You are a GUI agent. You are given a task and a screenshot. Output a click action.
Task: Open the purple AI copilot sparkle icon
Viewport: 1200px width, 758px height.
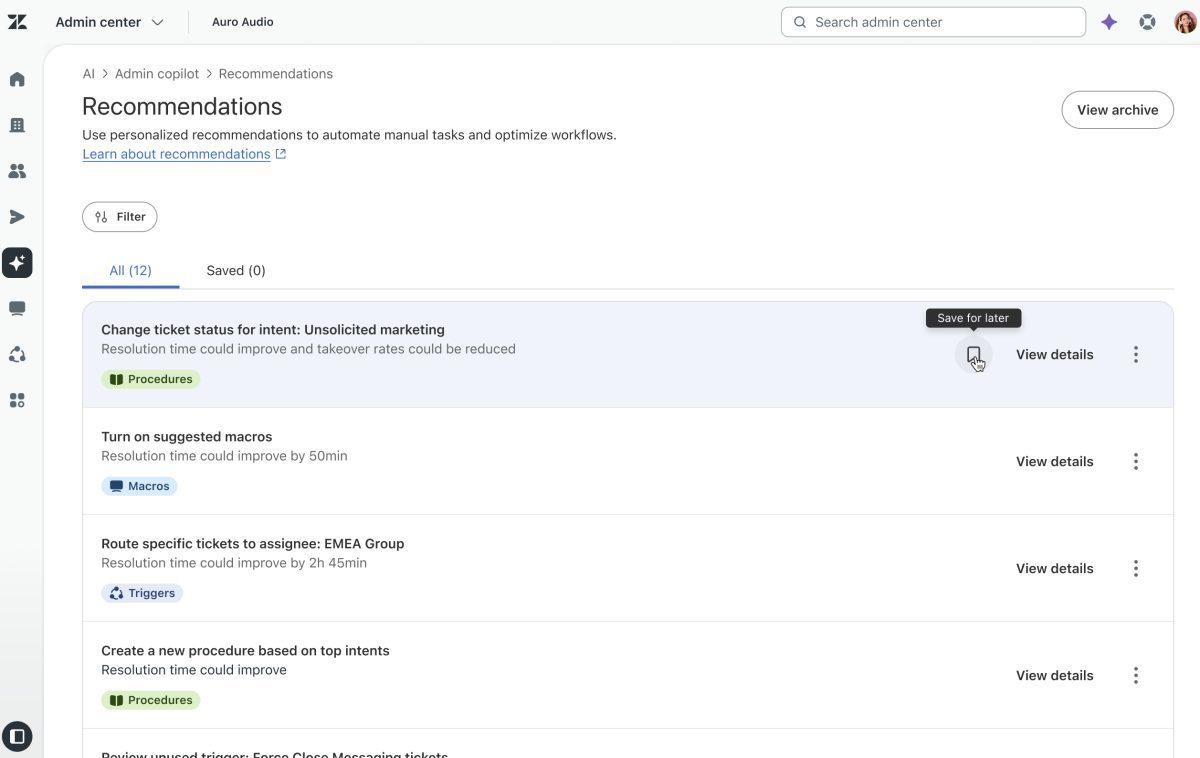[1109, 22]
